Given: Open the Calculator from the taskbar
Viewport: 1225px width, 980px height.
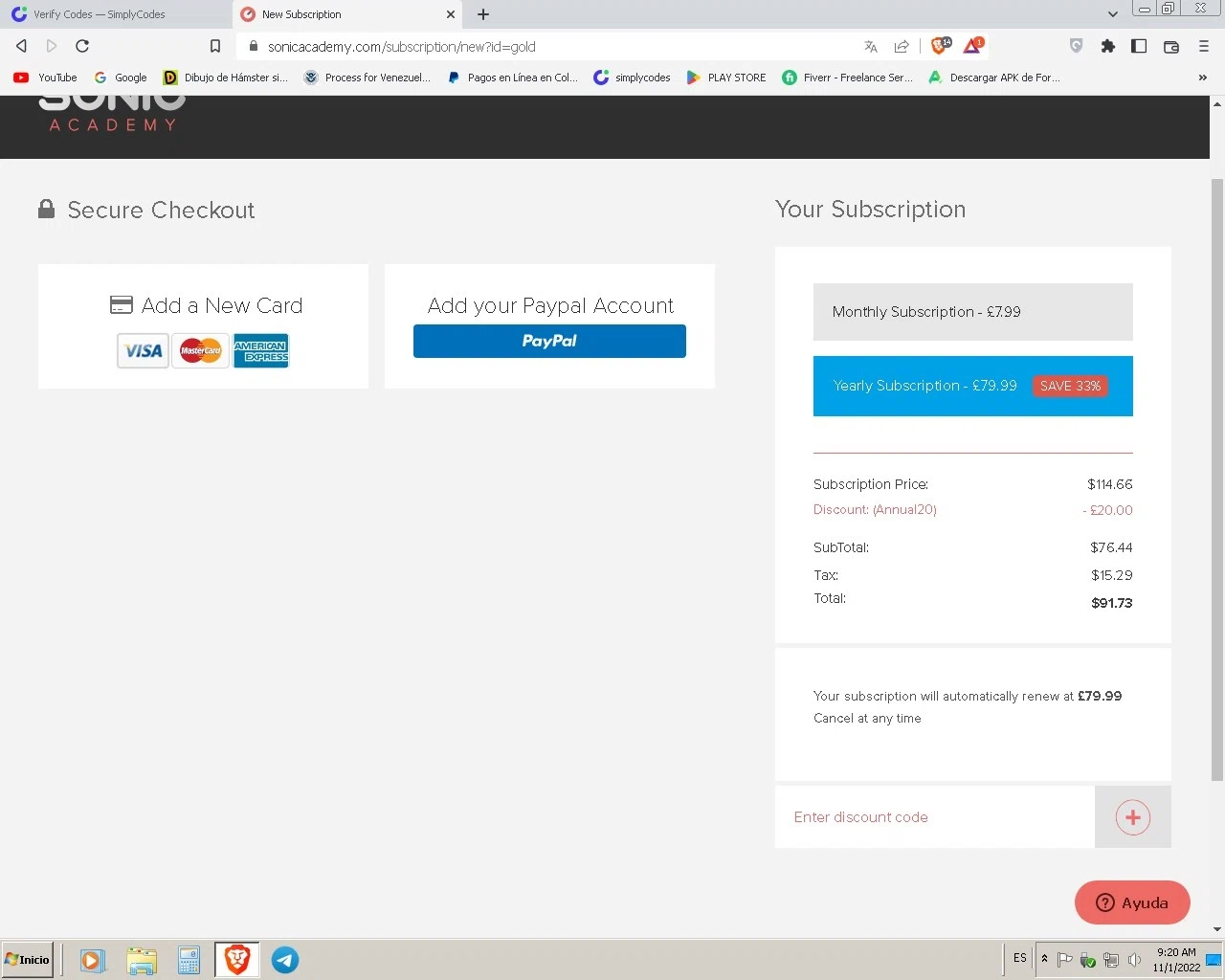Looking at the screenshot, I should click(x=189, y=960).
